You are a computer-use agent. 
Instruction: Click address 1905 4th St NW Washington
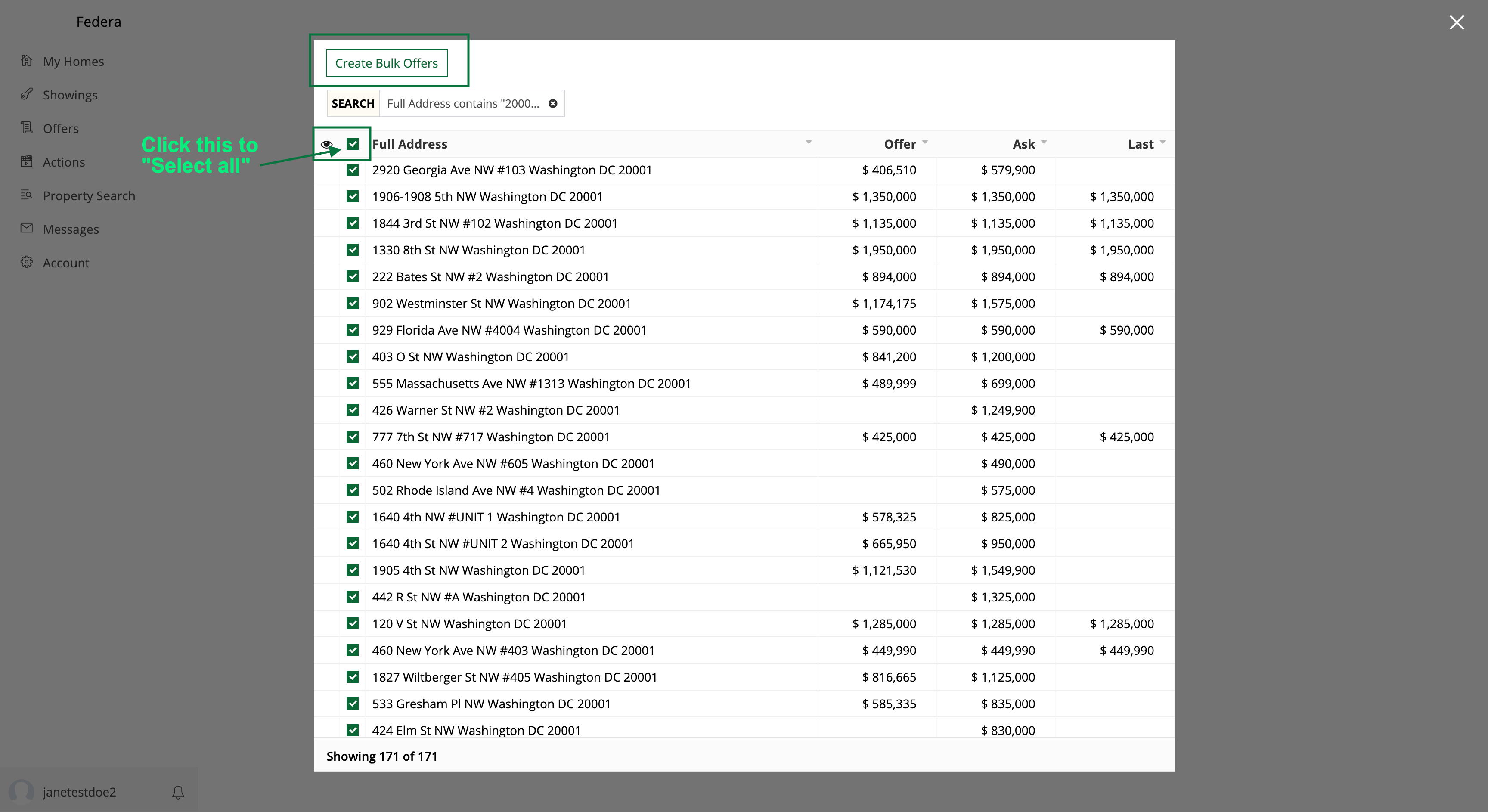tap(478, 570)
